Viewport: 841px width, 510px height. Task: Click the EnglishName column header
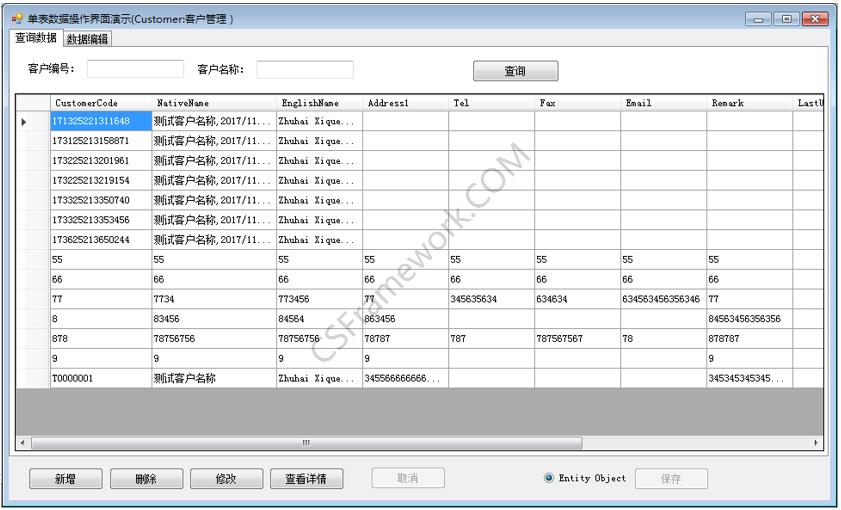[318, 103]
